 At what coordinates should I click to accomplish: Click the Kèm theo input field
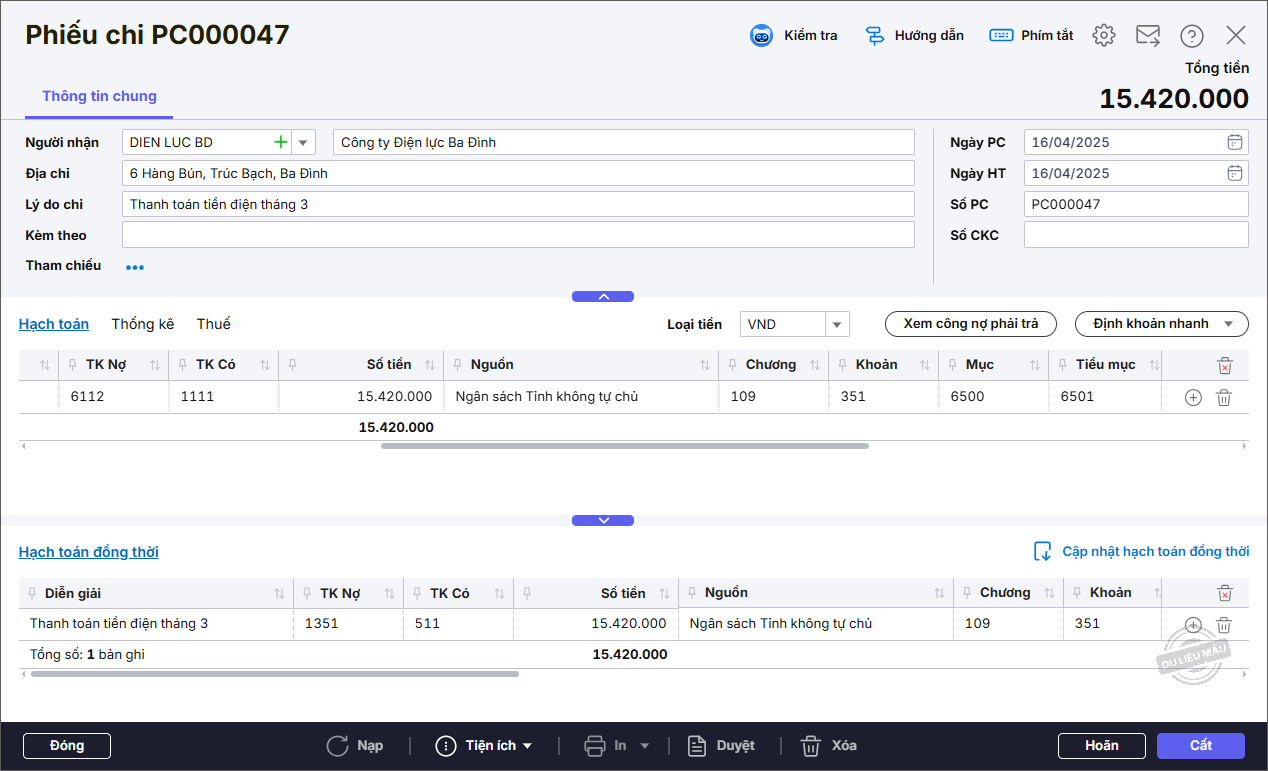pos(517,235)
